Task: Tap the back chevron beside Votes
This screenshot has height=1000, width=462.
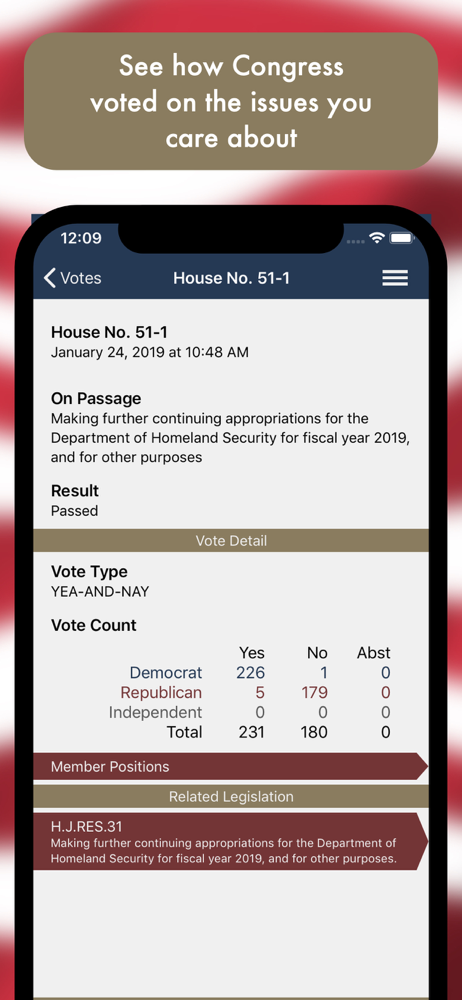Action: [x=50, y=278]
